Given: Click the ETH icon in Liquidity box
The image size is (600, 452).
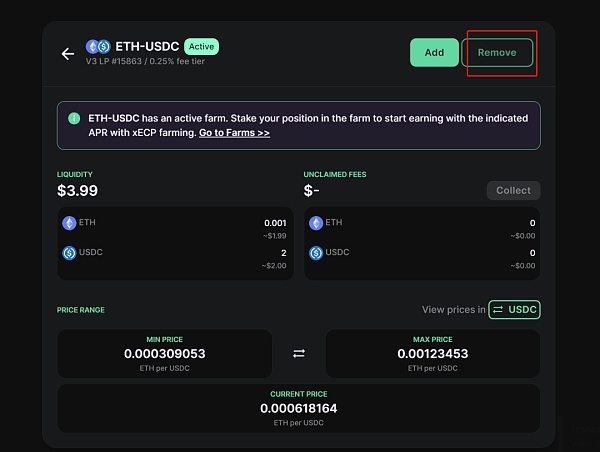Looking at the screenshot, I should click(x=69, y=223).
